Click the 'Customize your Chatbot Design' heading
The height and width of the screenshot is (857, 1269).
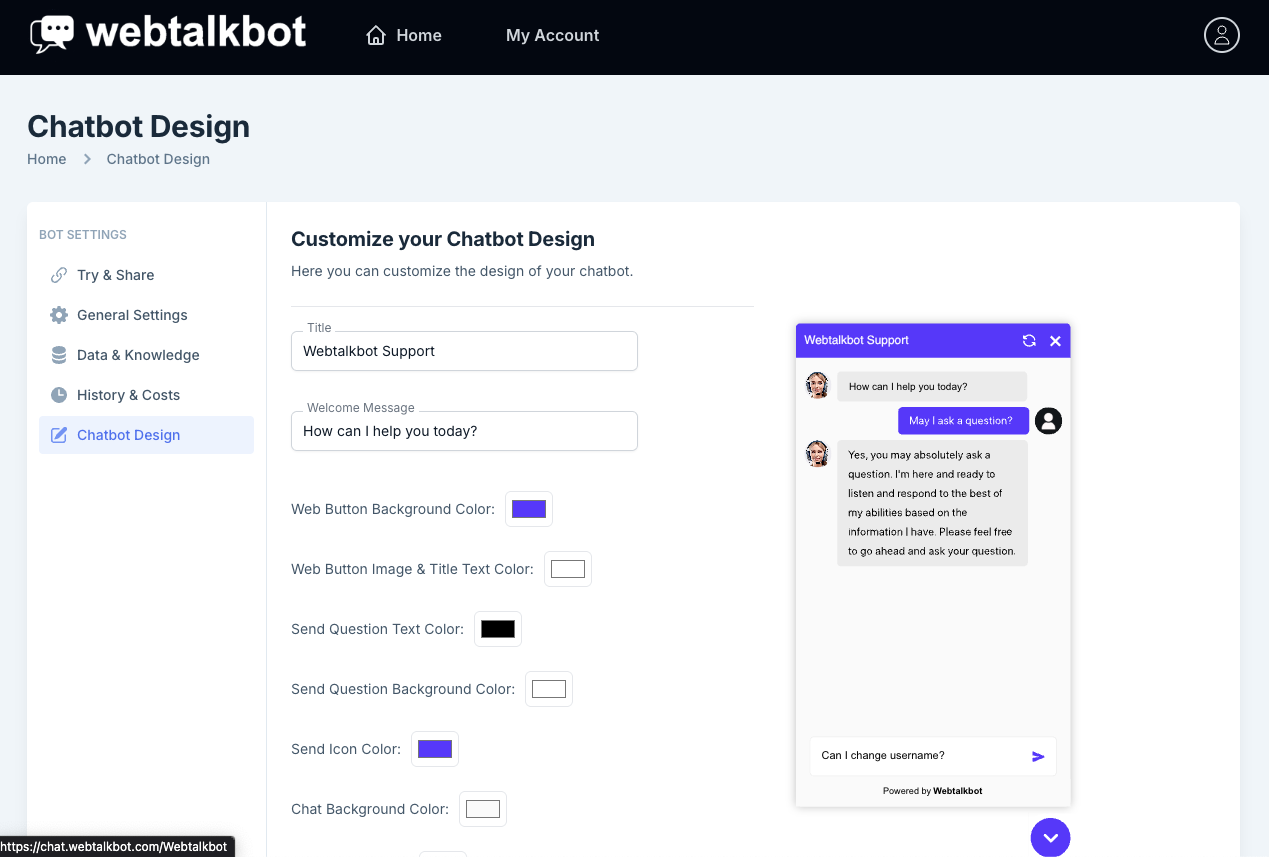[443, 239]
